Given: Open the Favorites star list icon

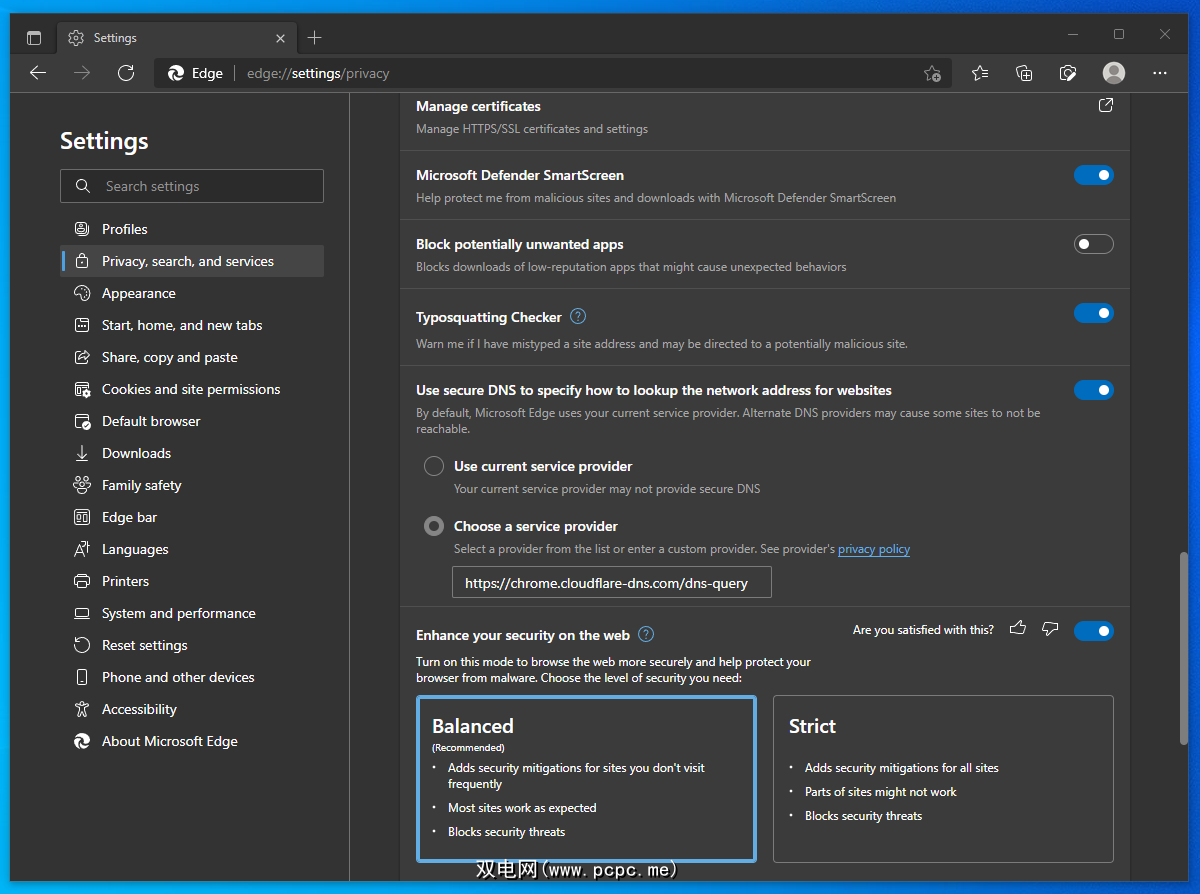Looking at the screenshot, I should click(980, 73).
